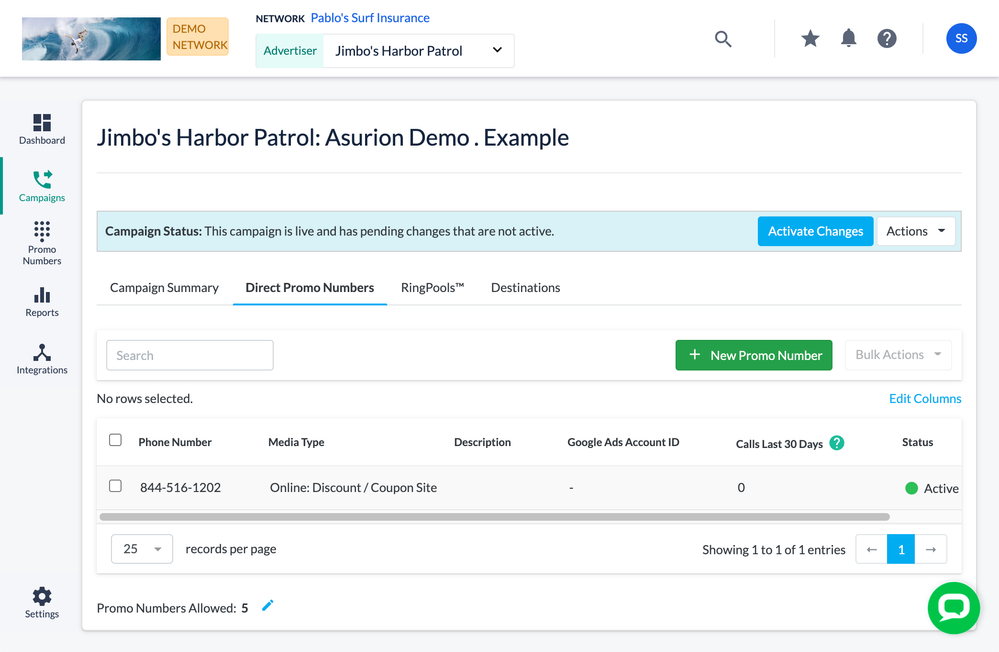Go to Promo Numbers in sidebar

coord(42,243)
